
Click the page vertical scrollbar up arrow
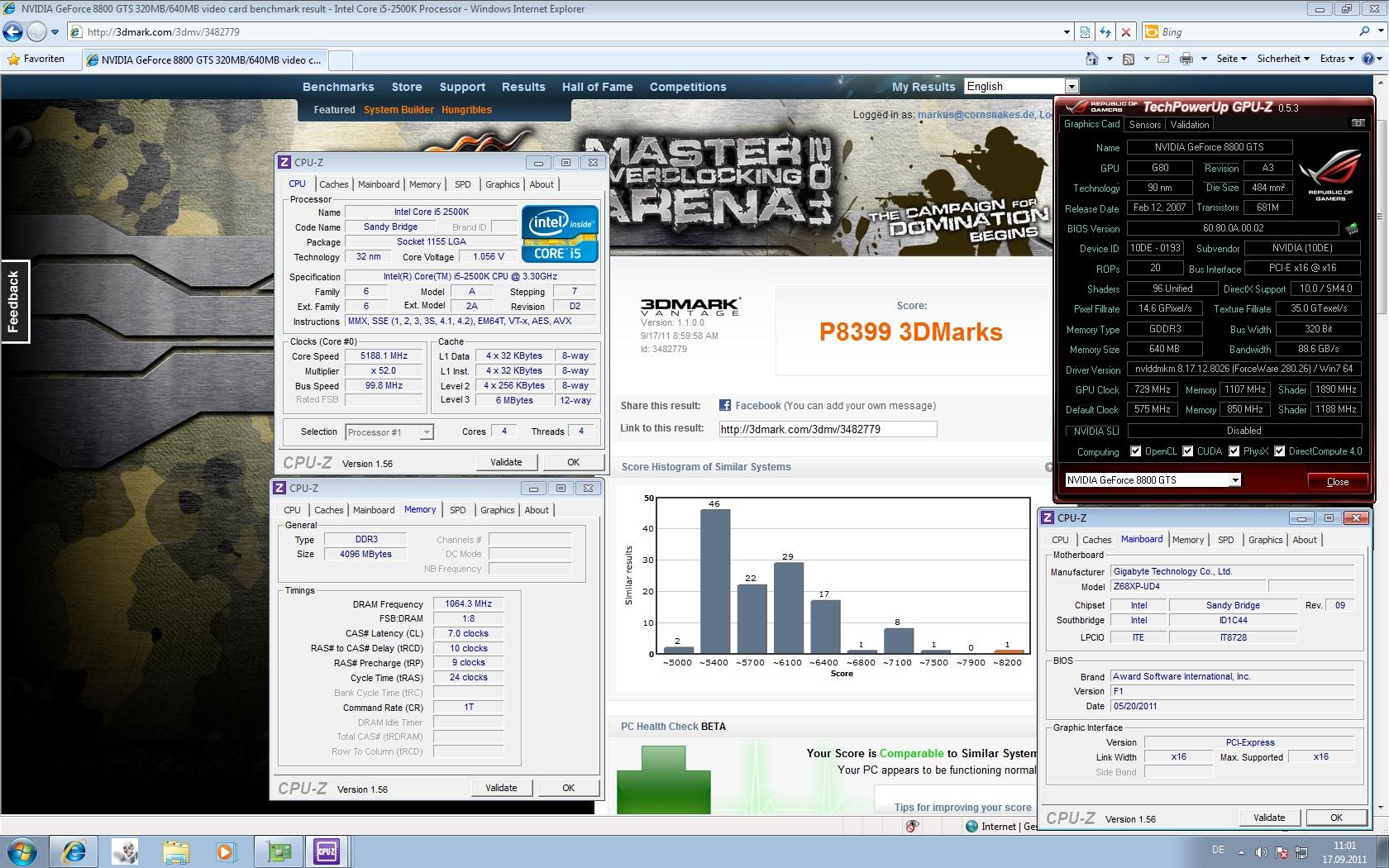[x=1380, y=83]
